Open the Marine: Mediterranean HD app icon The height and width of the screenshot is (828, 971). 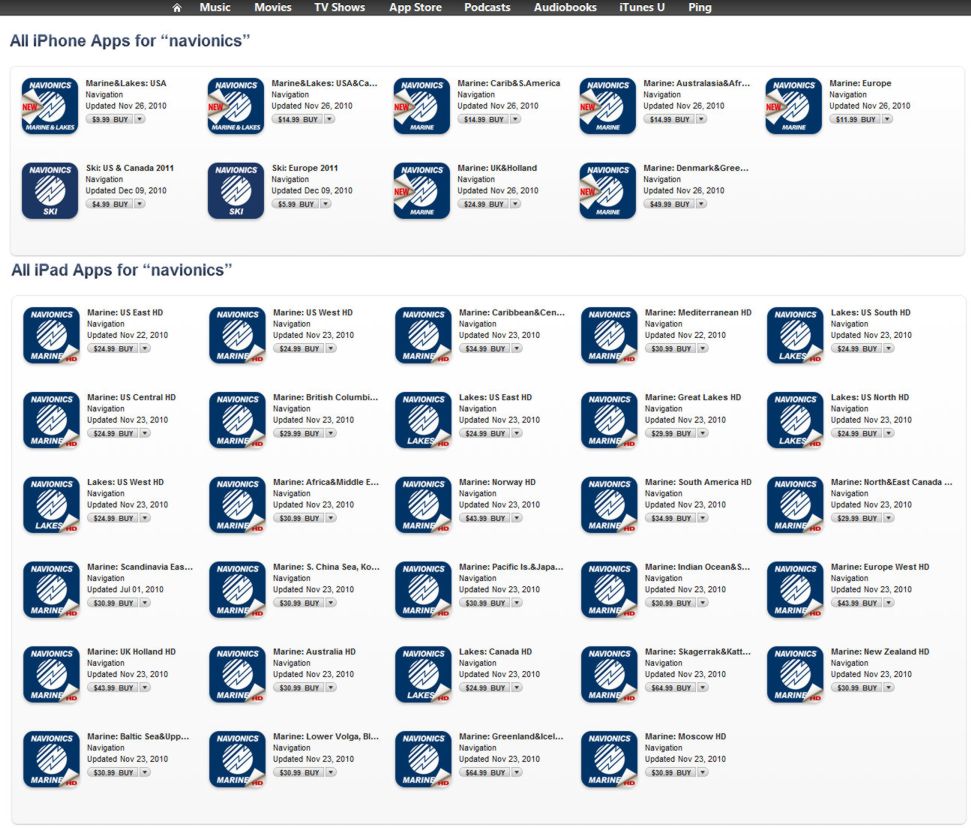609,335
